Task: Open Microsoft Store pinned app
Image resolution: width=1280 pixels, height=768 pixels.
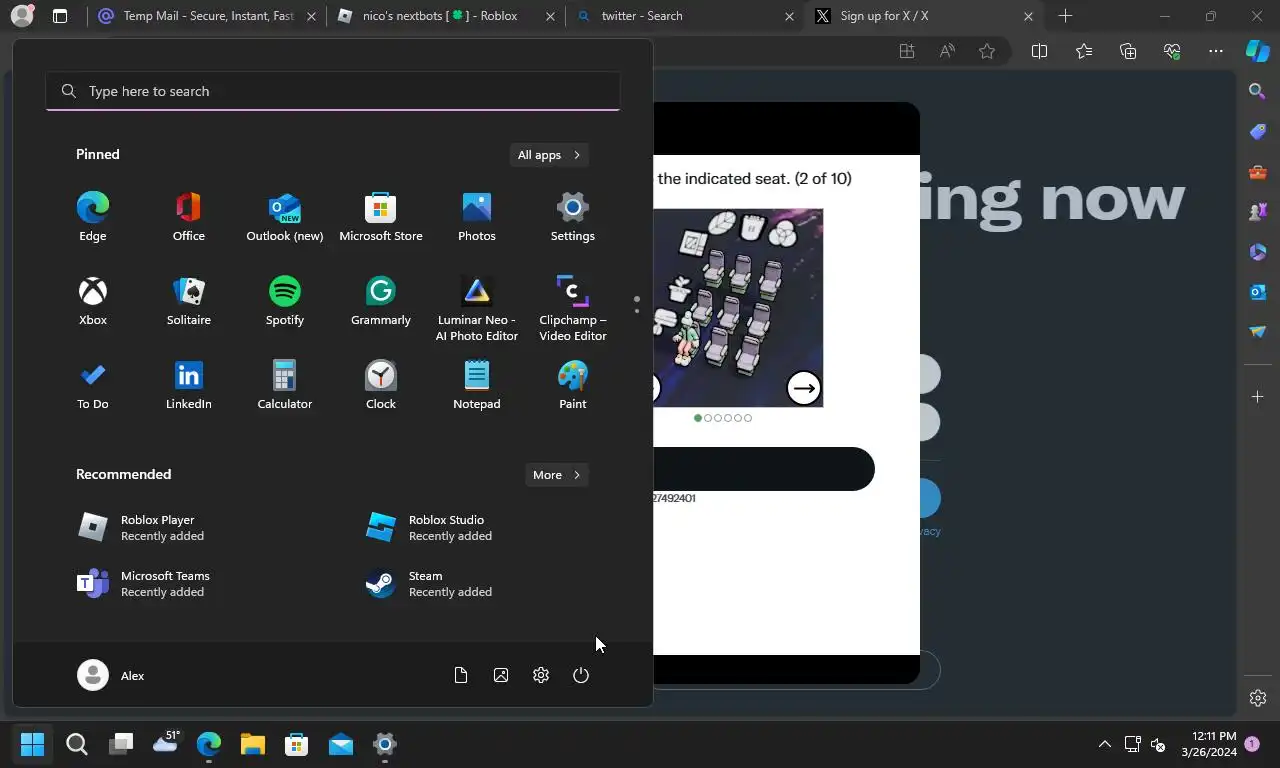Action: click(x=381, y=217)
